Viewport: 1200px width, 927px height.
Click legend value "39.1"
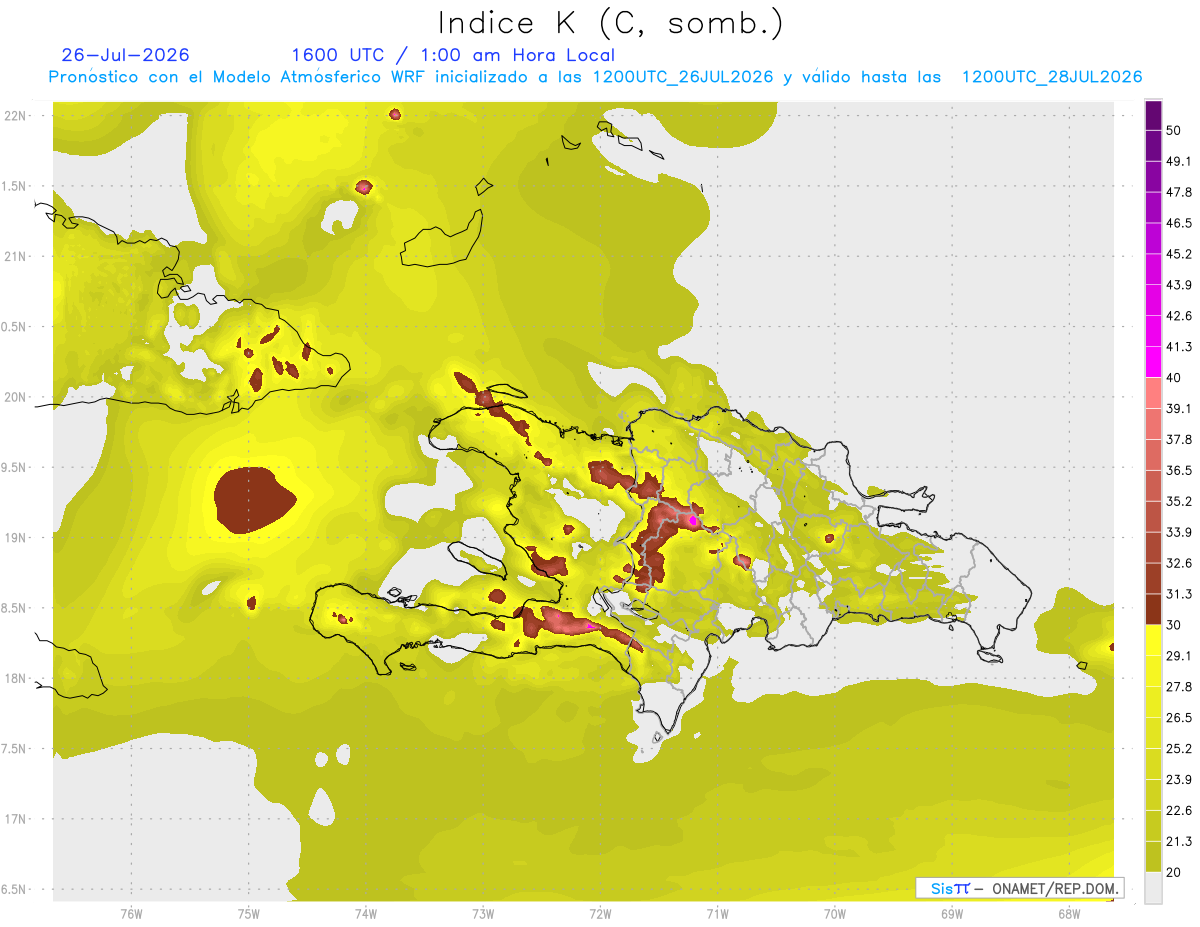pyautogui.click(x=1179, y=409)
